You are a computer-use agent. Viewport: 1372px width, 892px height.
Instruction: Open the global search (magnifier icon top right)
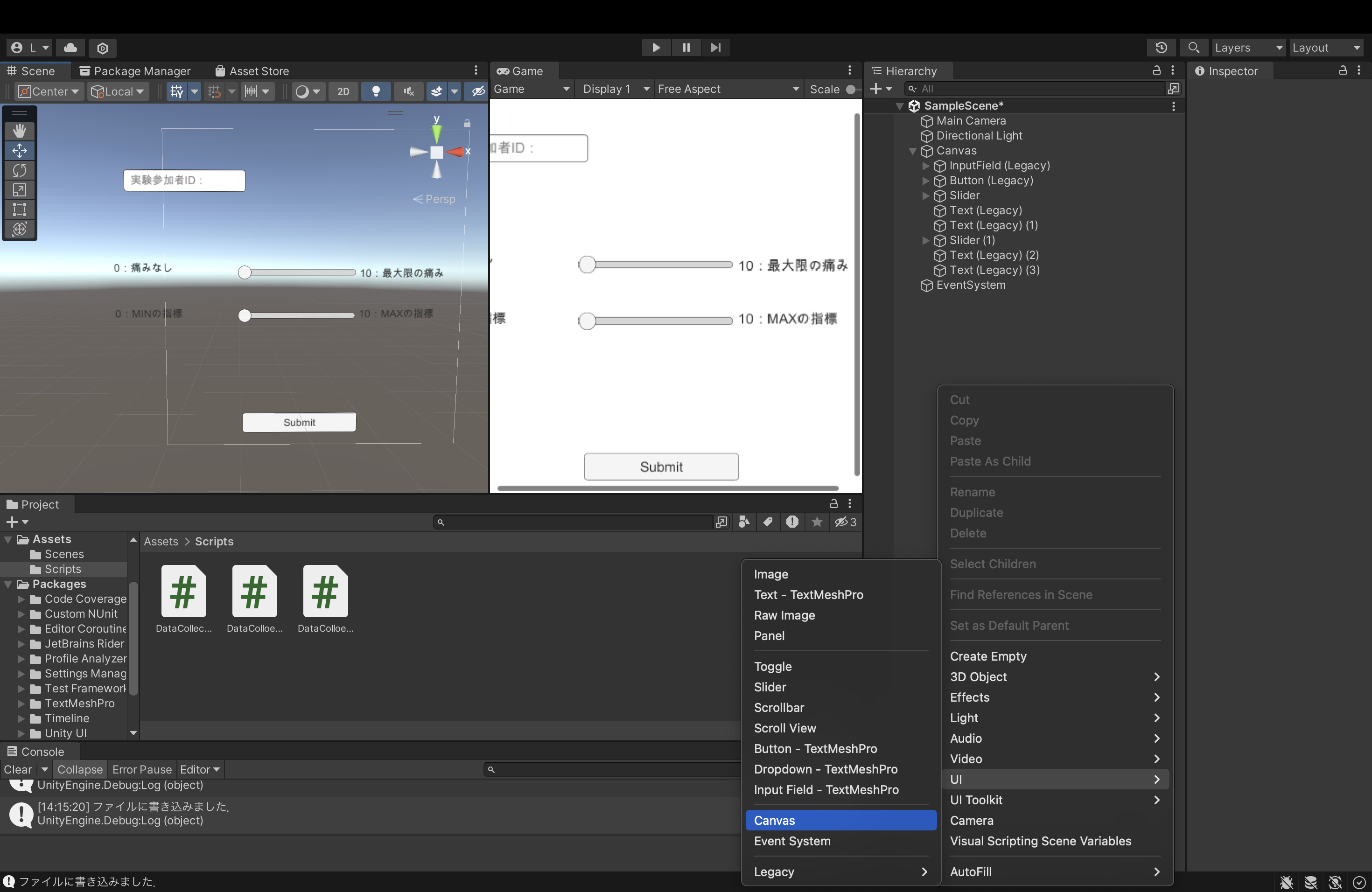tap(1194, 47)
